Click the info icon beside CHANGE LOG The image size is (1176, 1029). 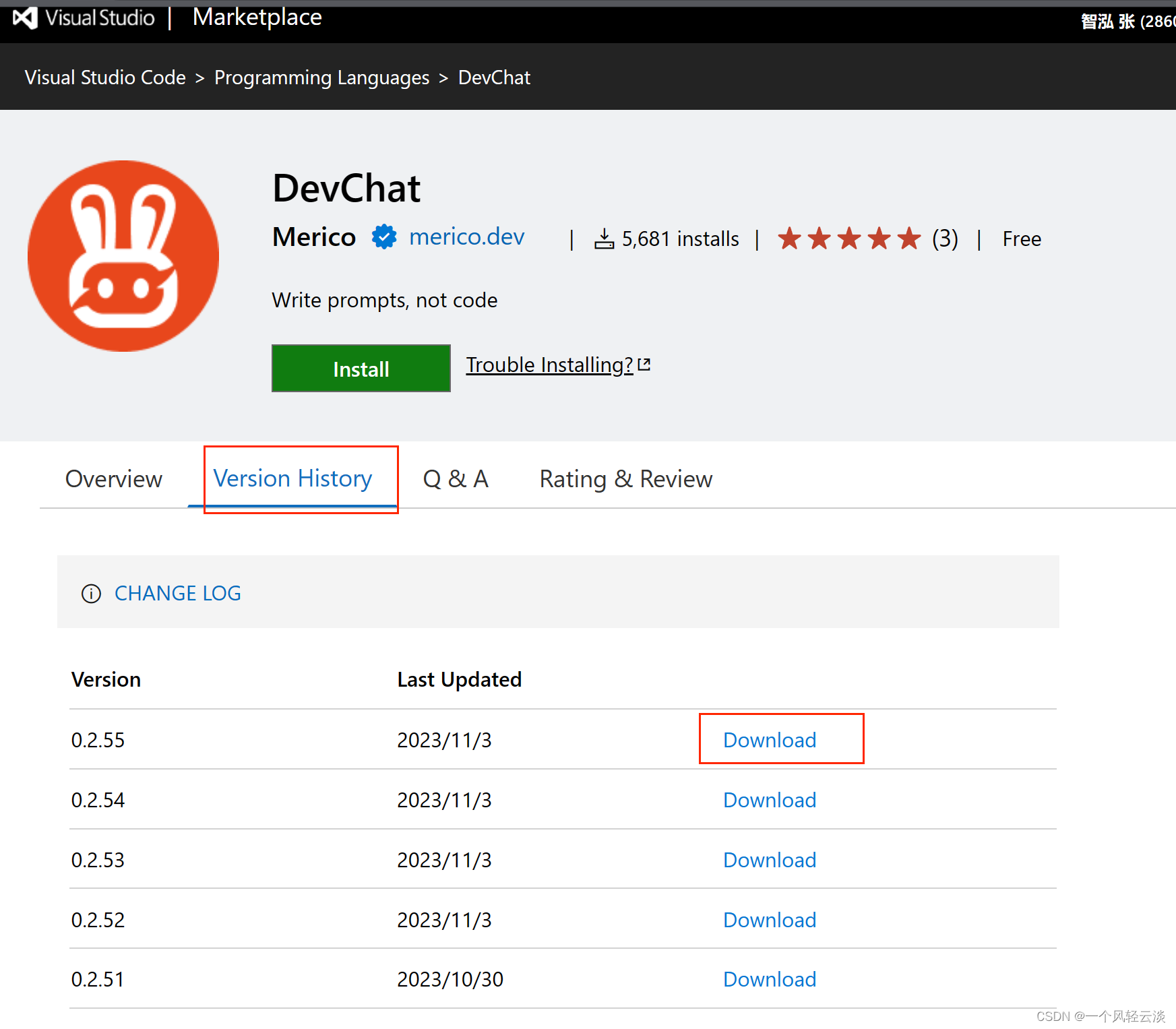[x=91, y=594]
